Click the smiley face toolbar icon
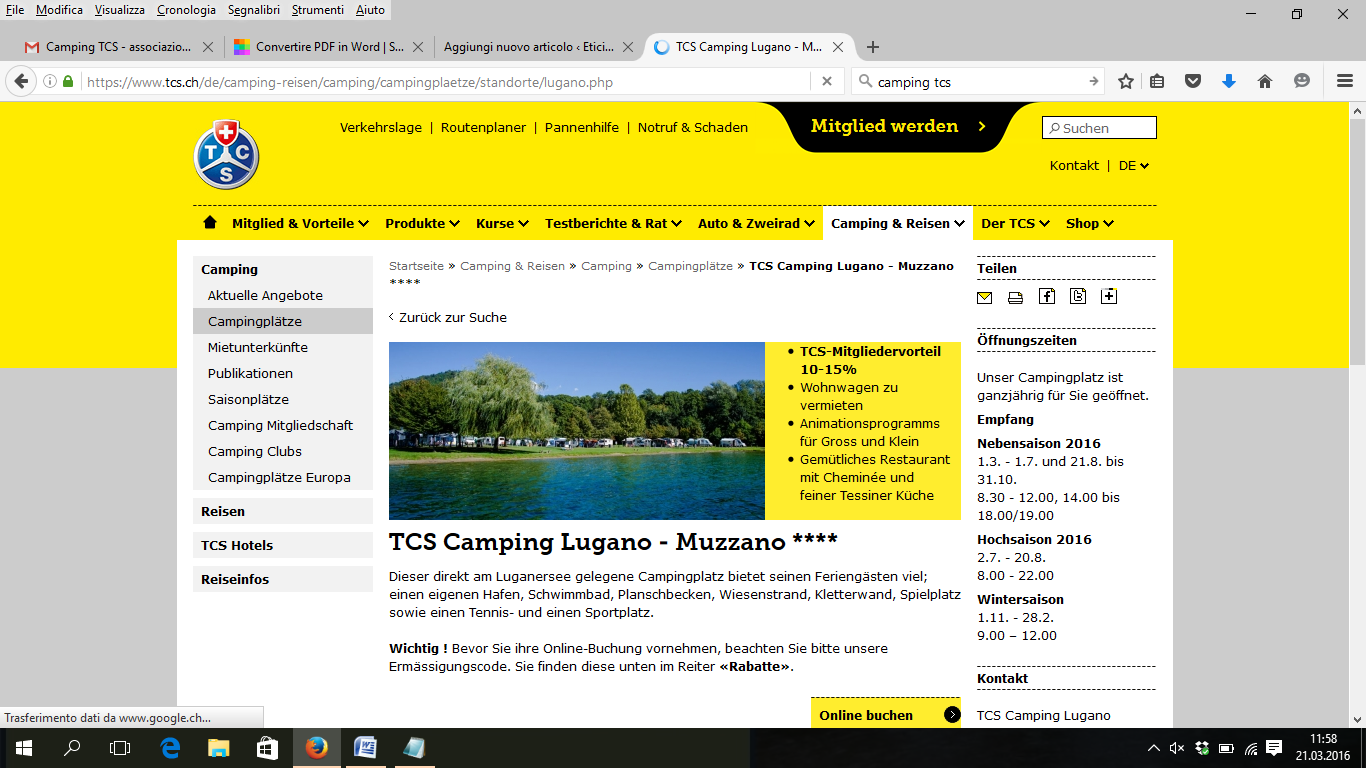1366x768 pixels. point(1302,82)
